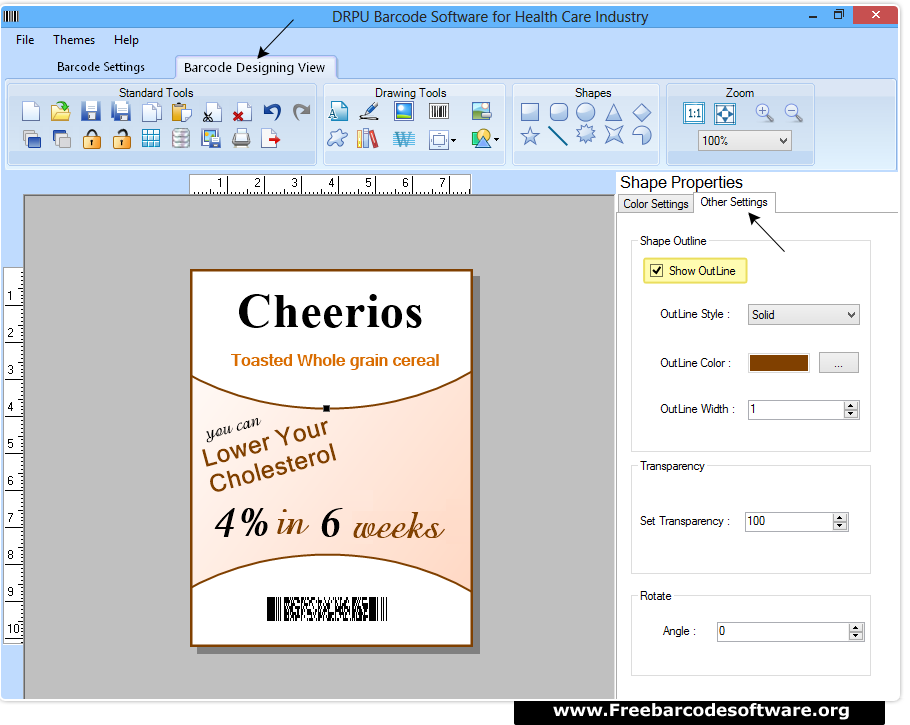Lock the selected object with the closed padlock
The width and height of the screenshot is (910, 725).
coord(92,139)
